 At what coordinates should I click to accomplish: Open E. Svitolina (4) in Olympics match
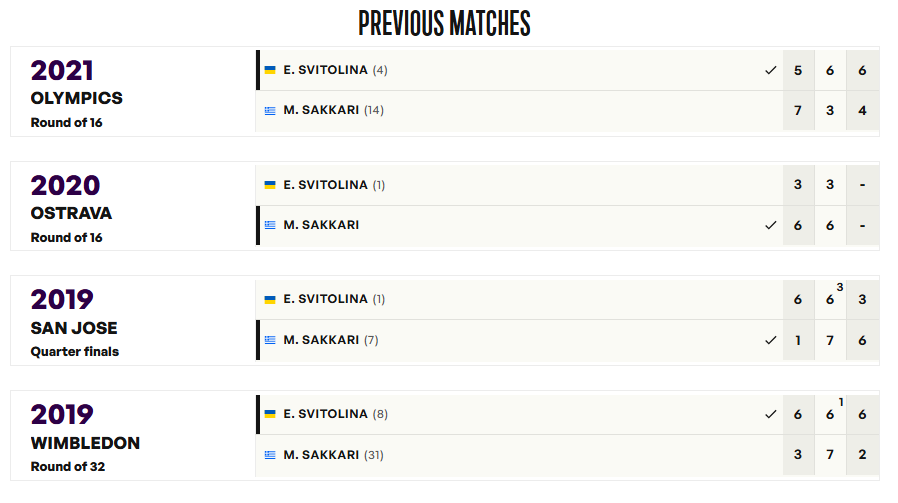[x=335, y=70]
